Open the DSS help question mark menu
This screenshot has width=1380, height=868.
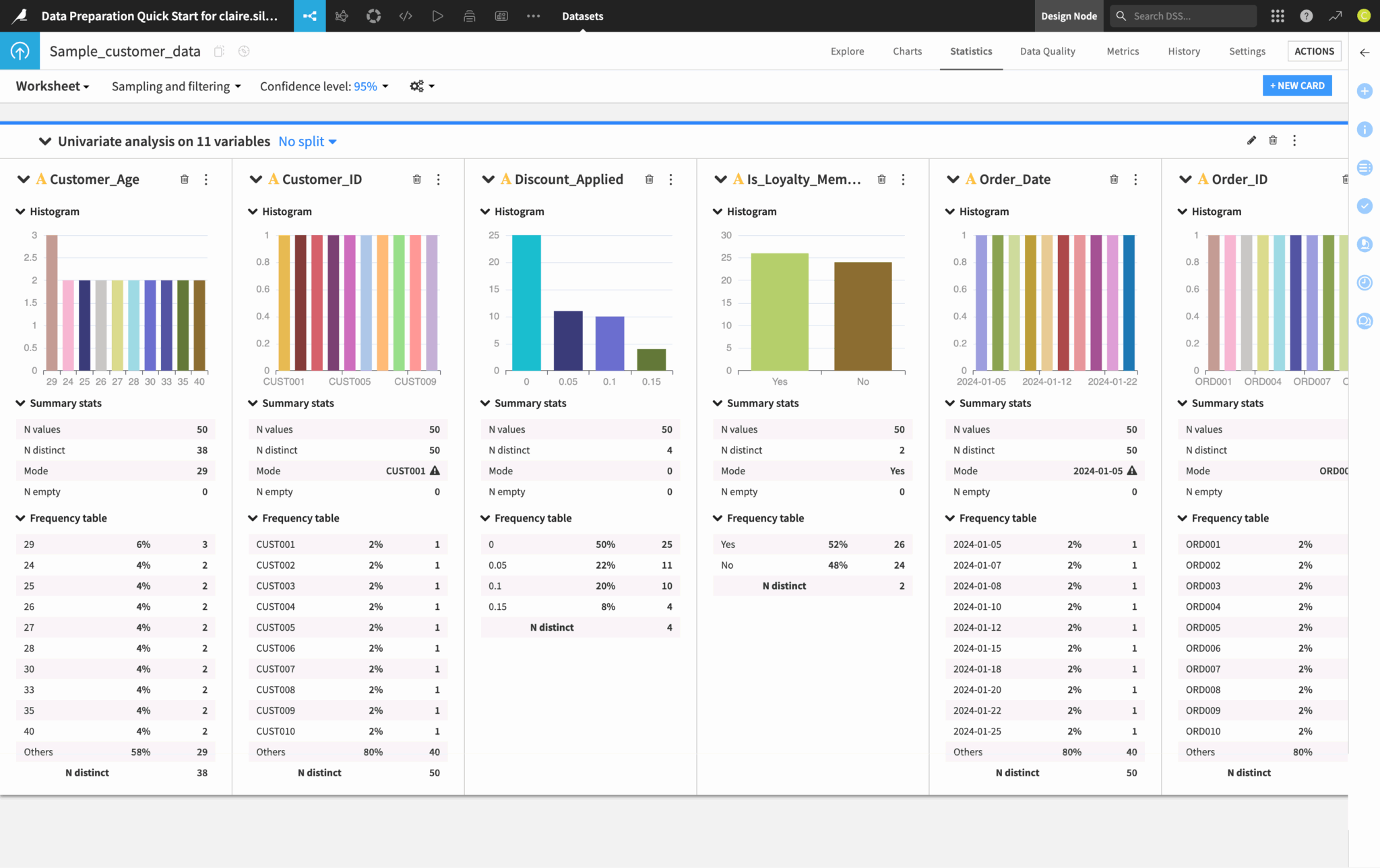click(x=1306, y=15)
